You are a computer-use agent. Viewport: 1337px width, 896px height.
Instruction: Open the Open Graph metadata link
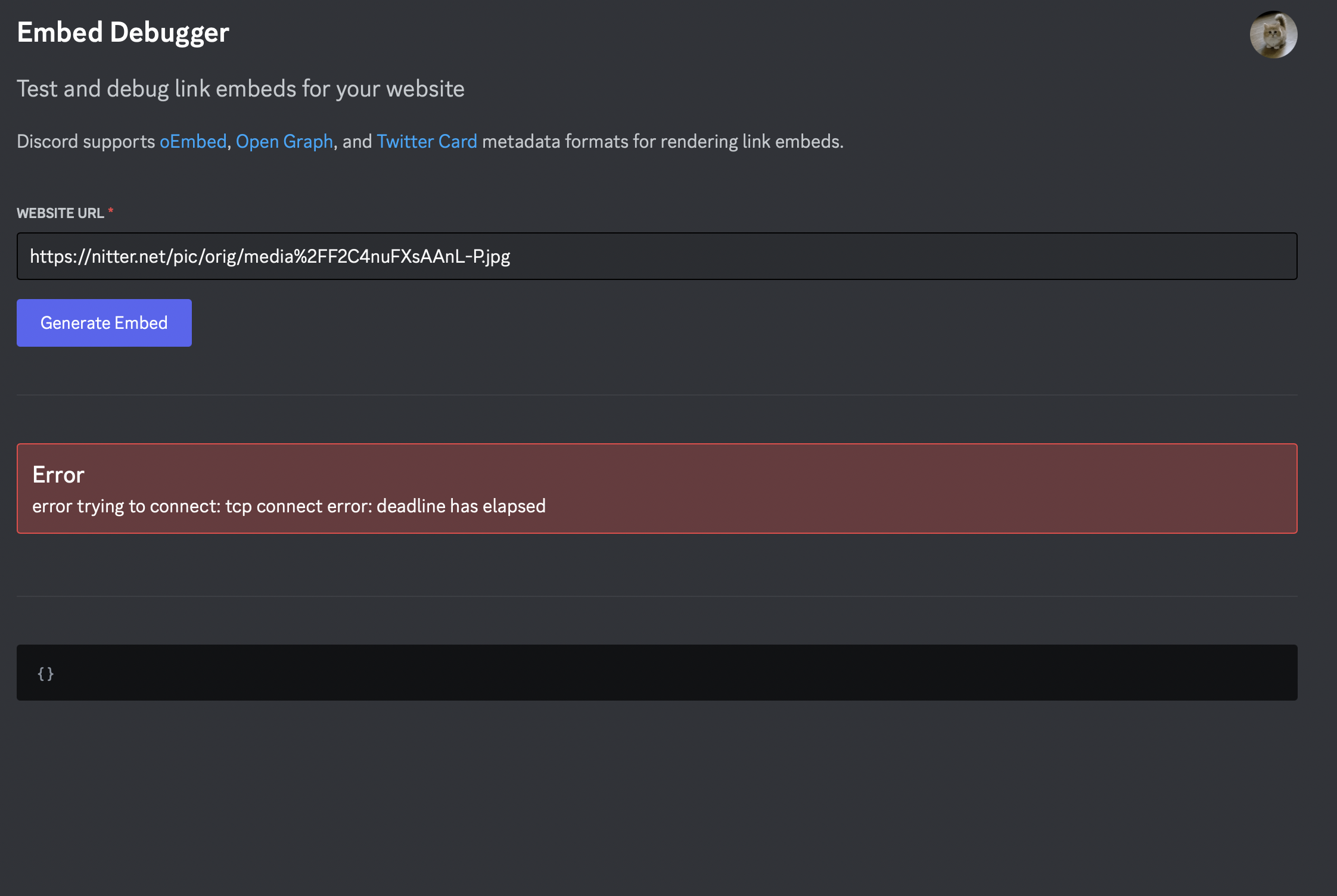[285, 141]
